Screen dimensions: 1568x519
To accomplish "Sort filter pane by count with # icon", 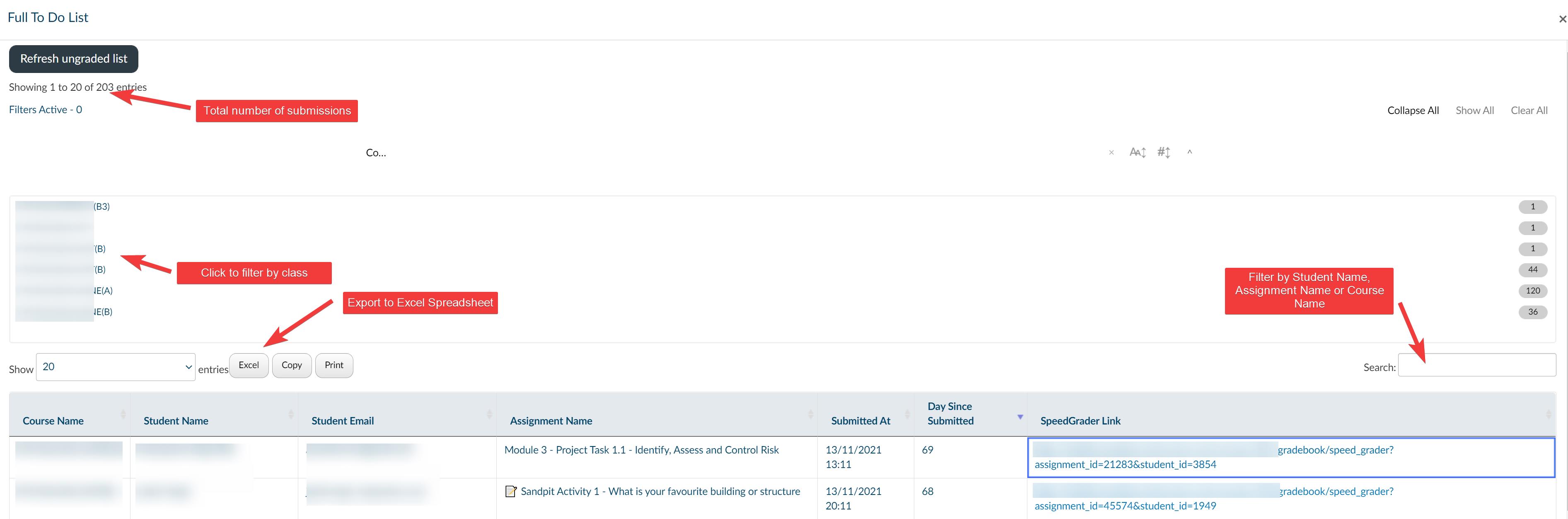I will point(1163,152).
